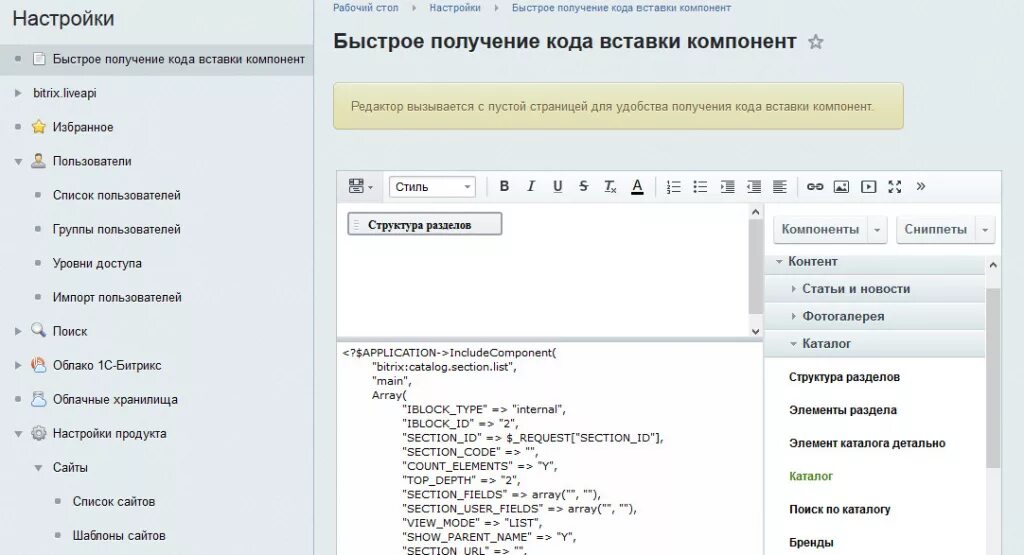Open Группы пользователей

[116, 229]
